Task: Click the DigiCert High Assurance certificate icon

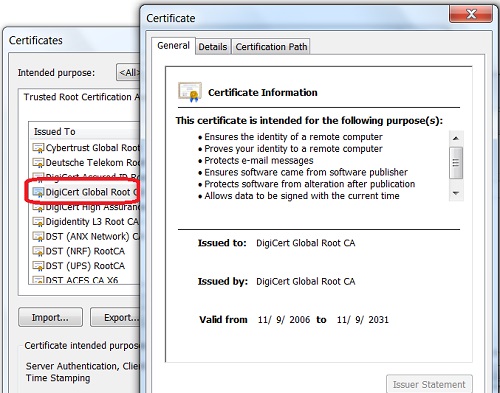Action: tap(38, 207)
